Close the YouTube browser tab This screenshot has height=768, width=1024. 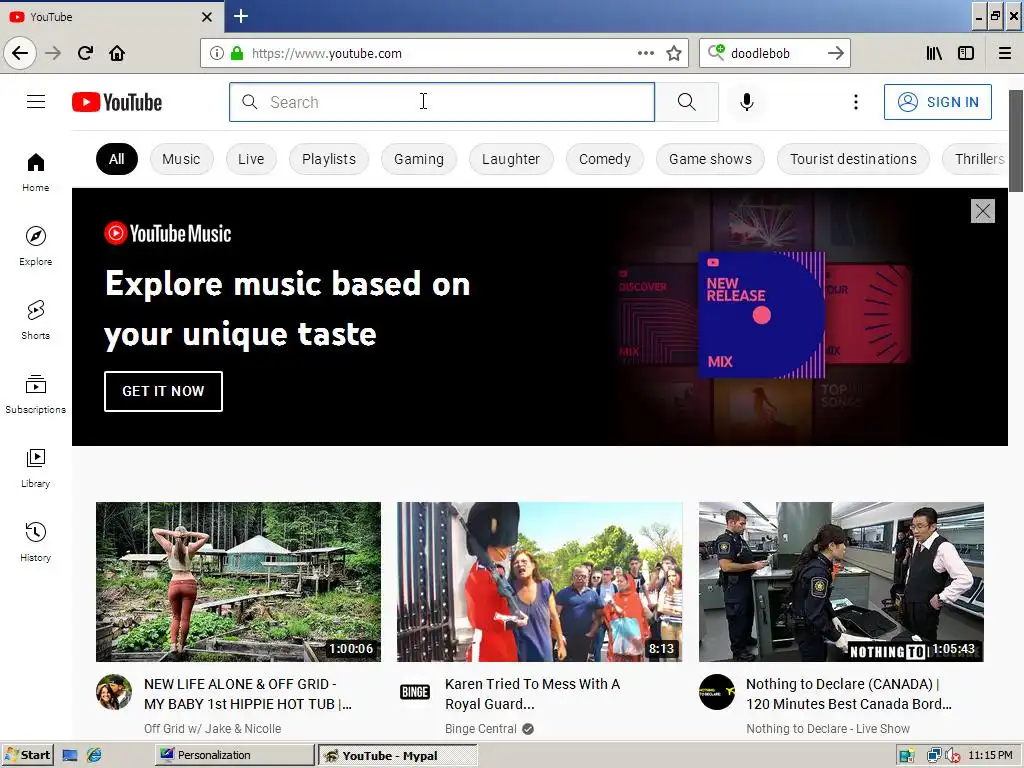point(206,17)
